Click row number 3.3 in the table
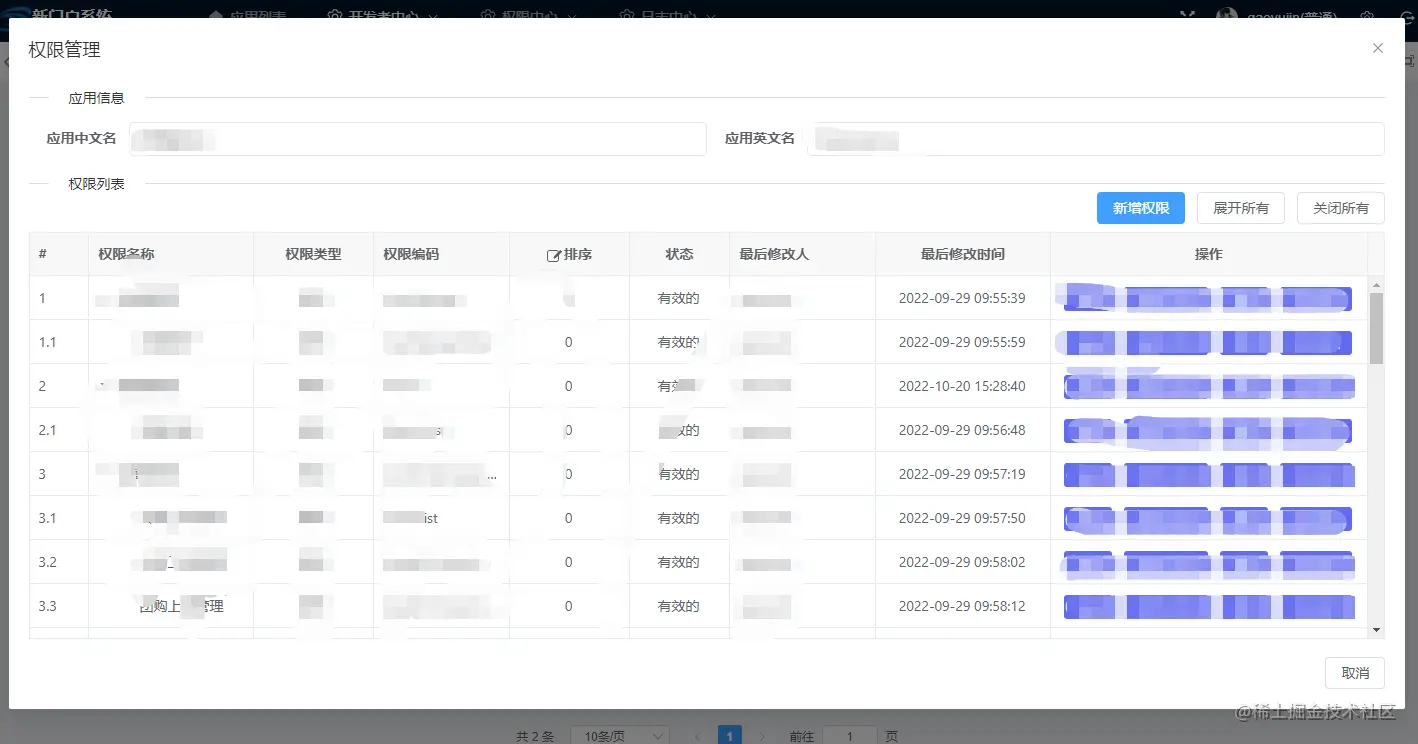Viewport: 1418px width, 744px height. 47,606
